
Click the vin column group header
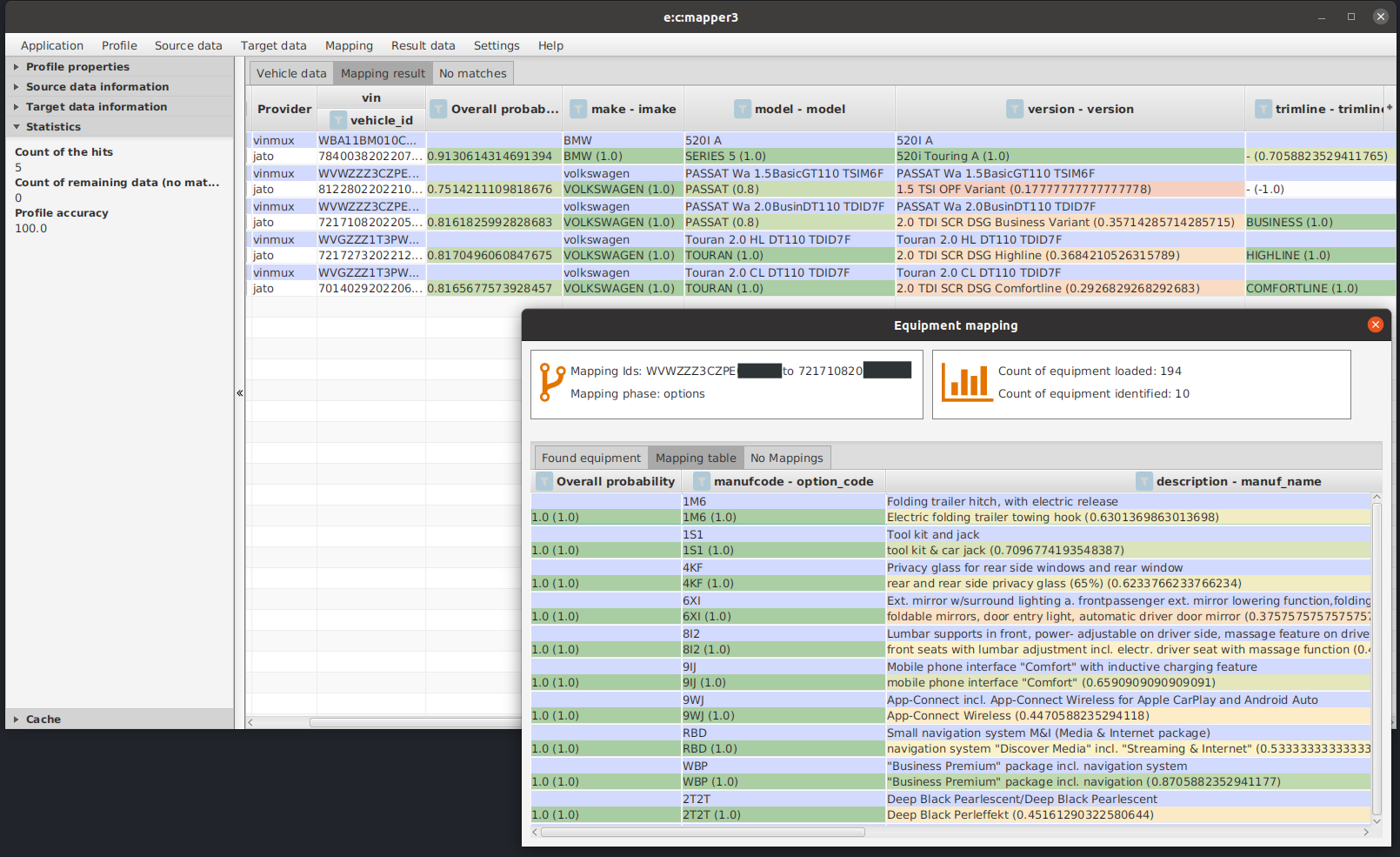tap(371, 97)
